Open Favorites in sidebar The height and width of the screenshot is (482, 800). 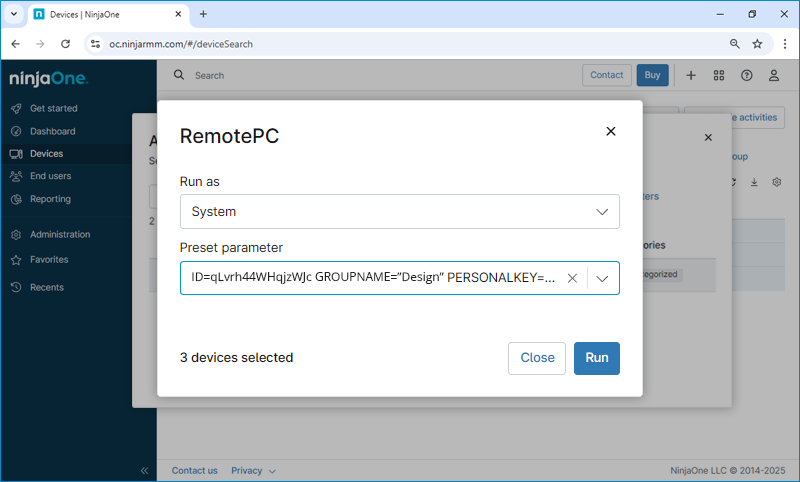(49, 260)
